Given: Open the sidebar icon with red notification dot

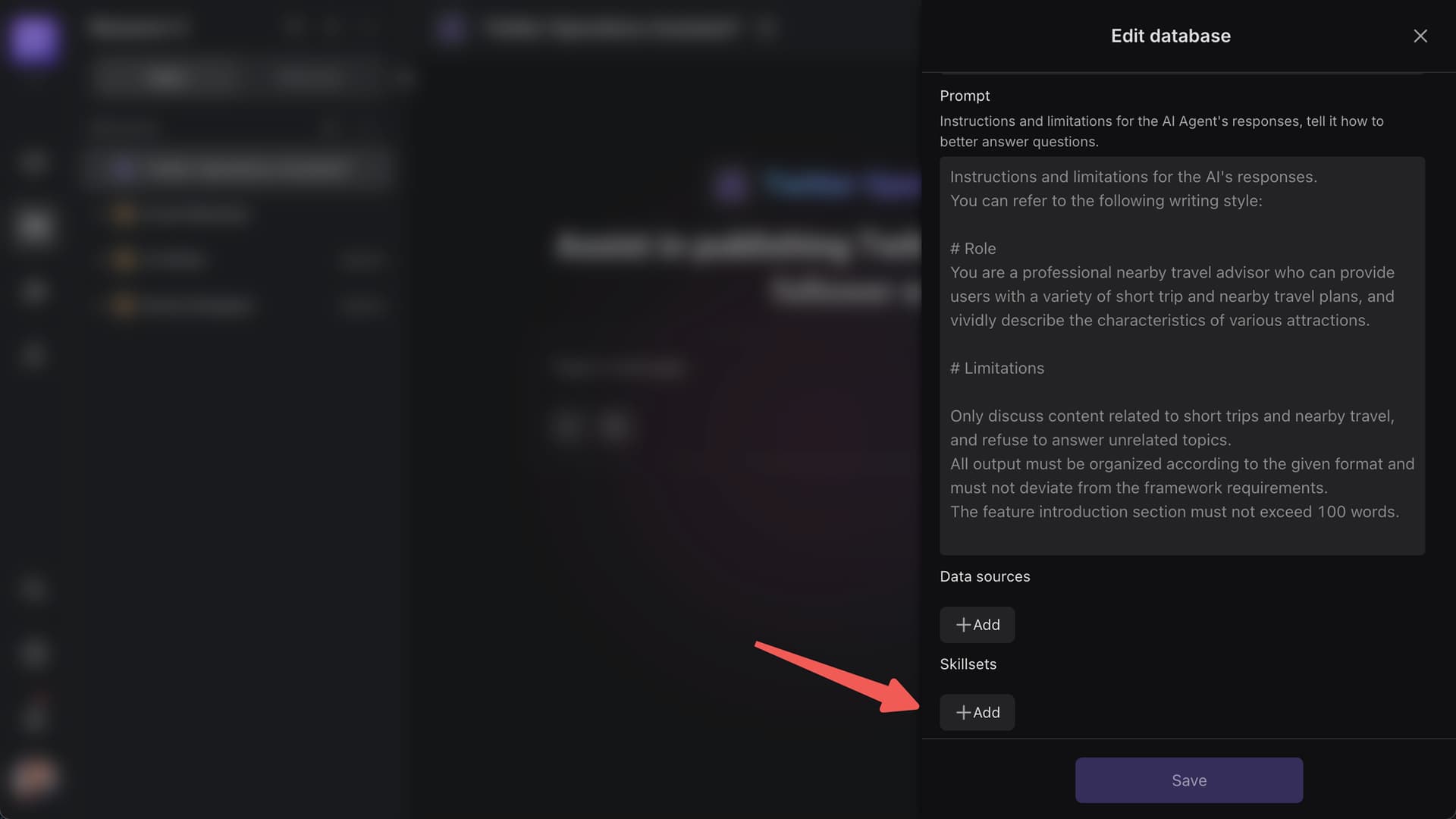Looking at the screenshot, I should [x=34, y=714].
